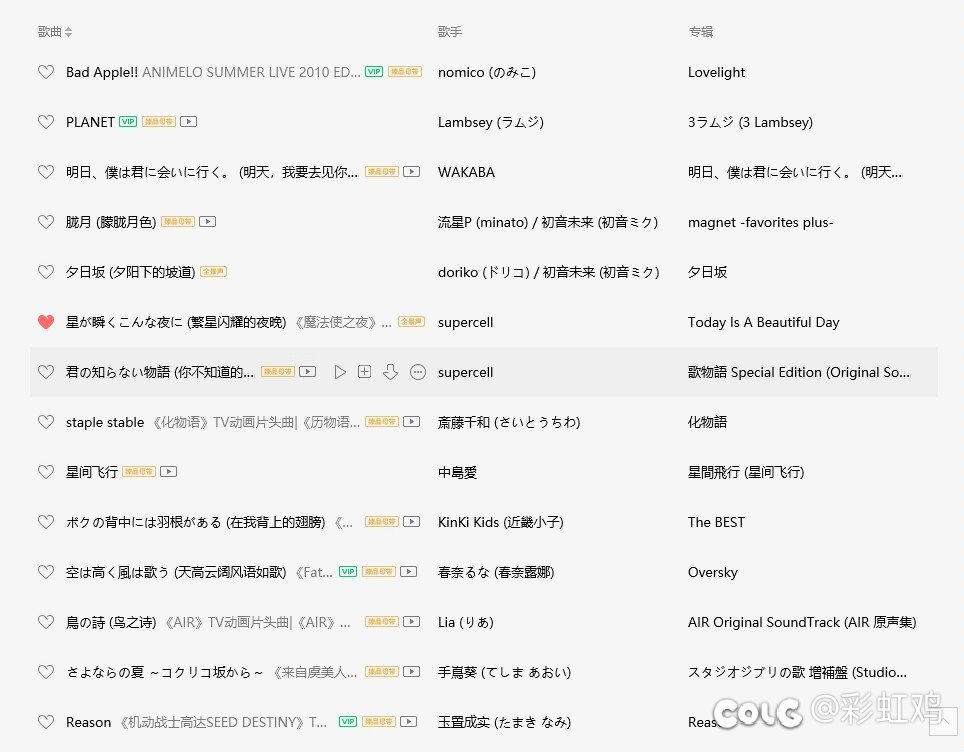The height and width of the screenshot is (752, 964).
Task: Open the album Lovelight
Action: (x=716, y=72)
